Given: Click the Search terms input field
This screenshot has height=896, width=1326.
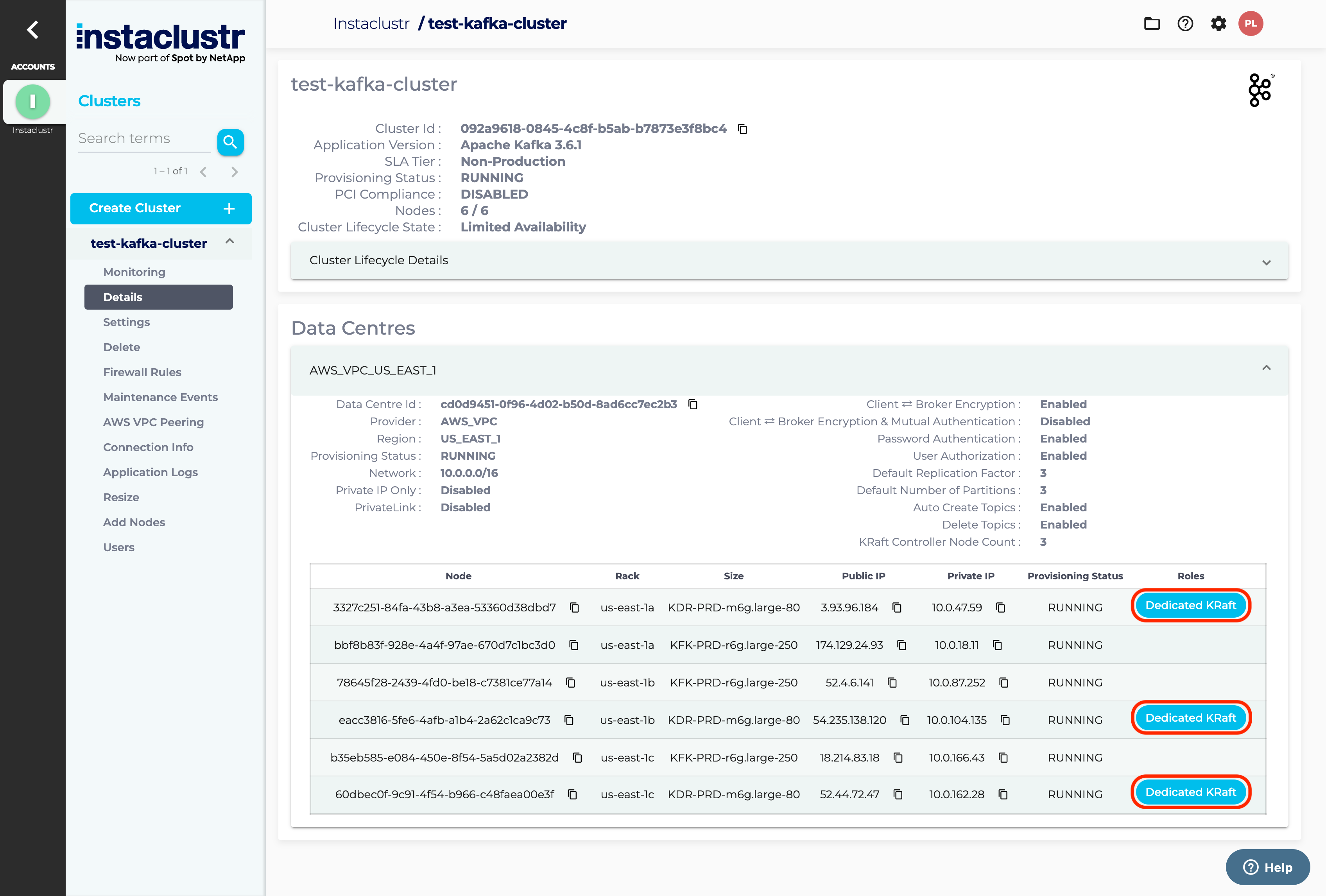Looking at the screenshot, I should point(144,139).
